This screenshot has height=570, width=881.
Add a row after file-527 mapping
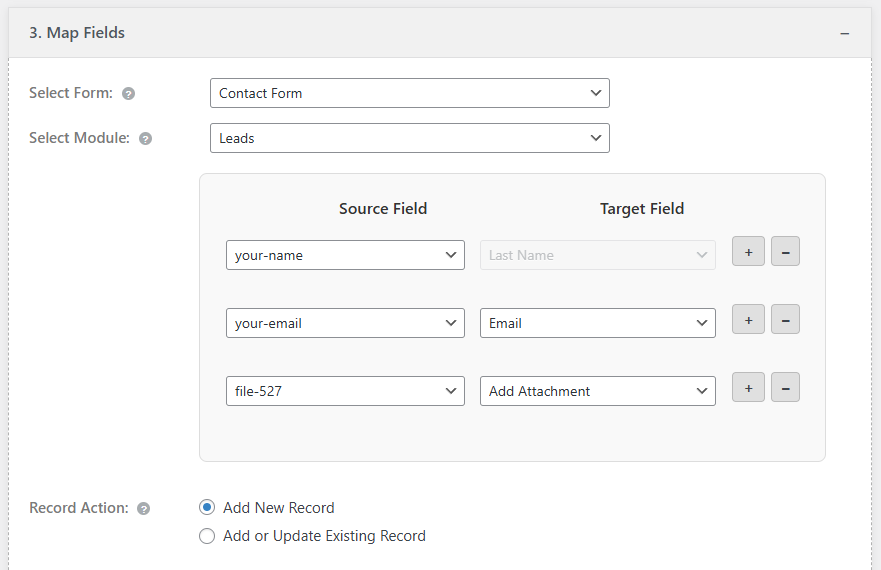pos(748,388)
